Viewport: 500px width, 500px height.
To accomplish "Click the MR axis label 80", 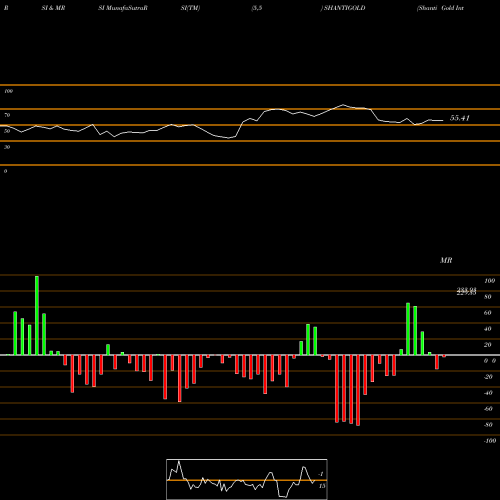I will click(488, 297).
